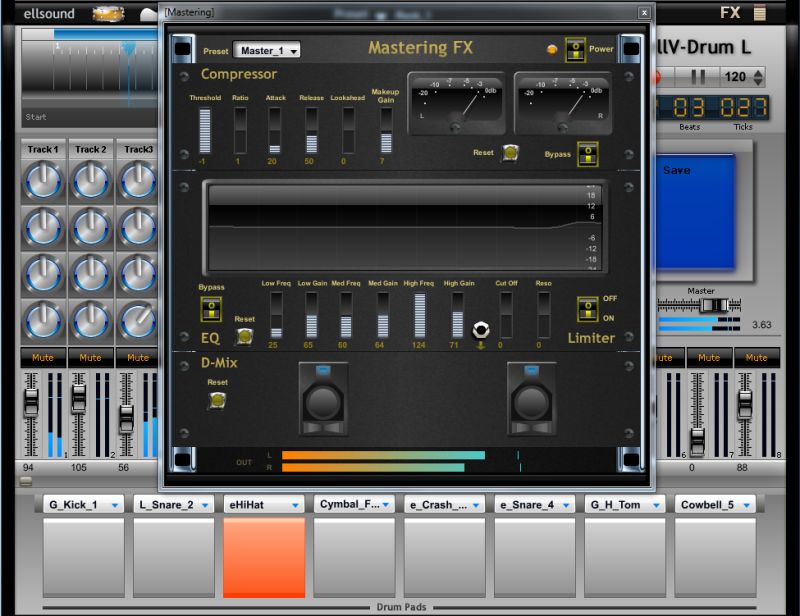The height and width of the screenshot is (616, 800).
Task: Select the Track3 tab
Action: [x=136, y=148]
